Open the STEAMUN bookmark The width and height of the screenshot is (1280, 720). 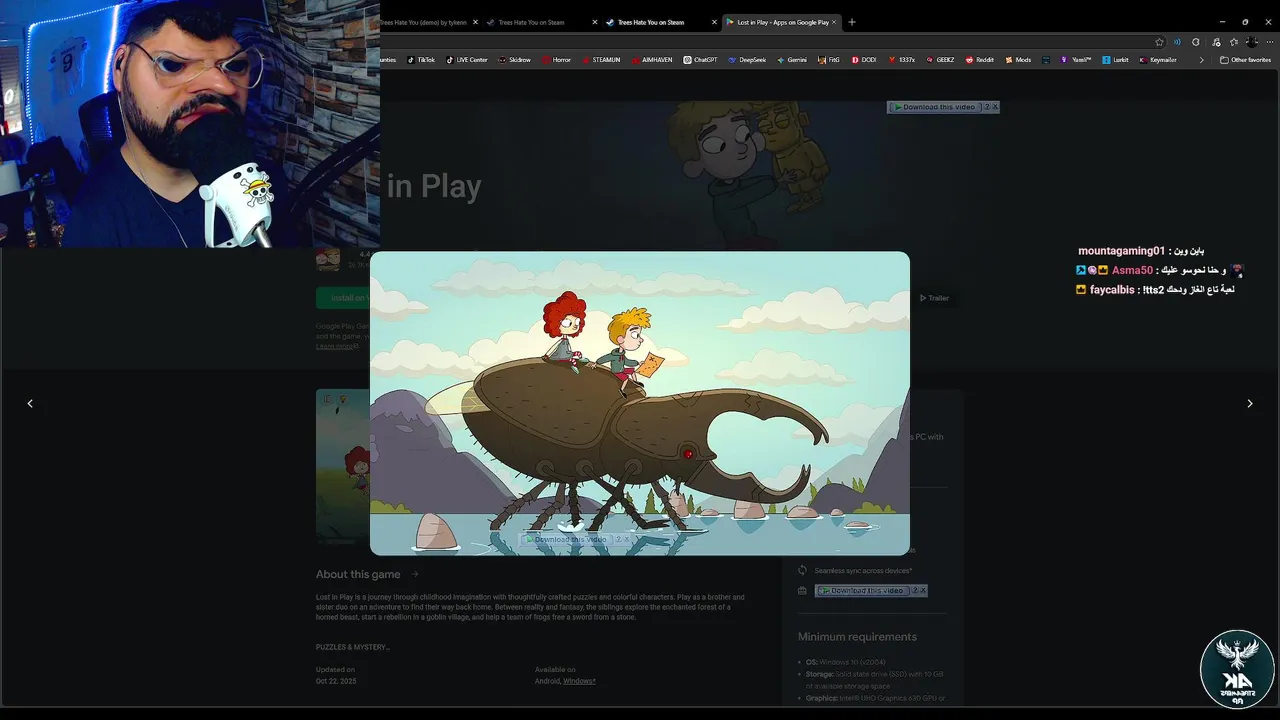pyautogui.click(x=600, y=60)
